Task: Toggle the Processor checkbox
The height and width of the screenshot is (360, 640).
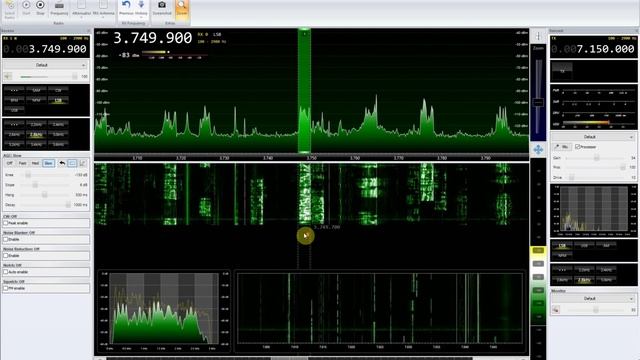Action: (x=577, y=147)
